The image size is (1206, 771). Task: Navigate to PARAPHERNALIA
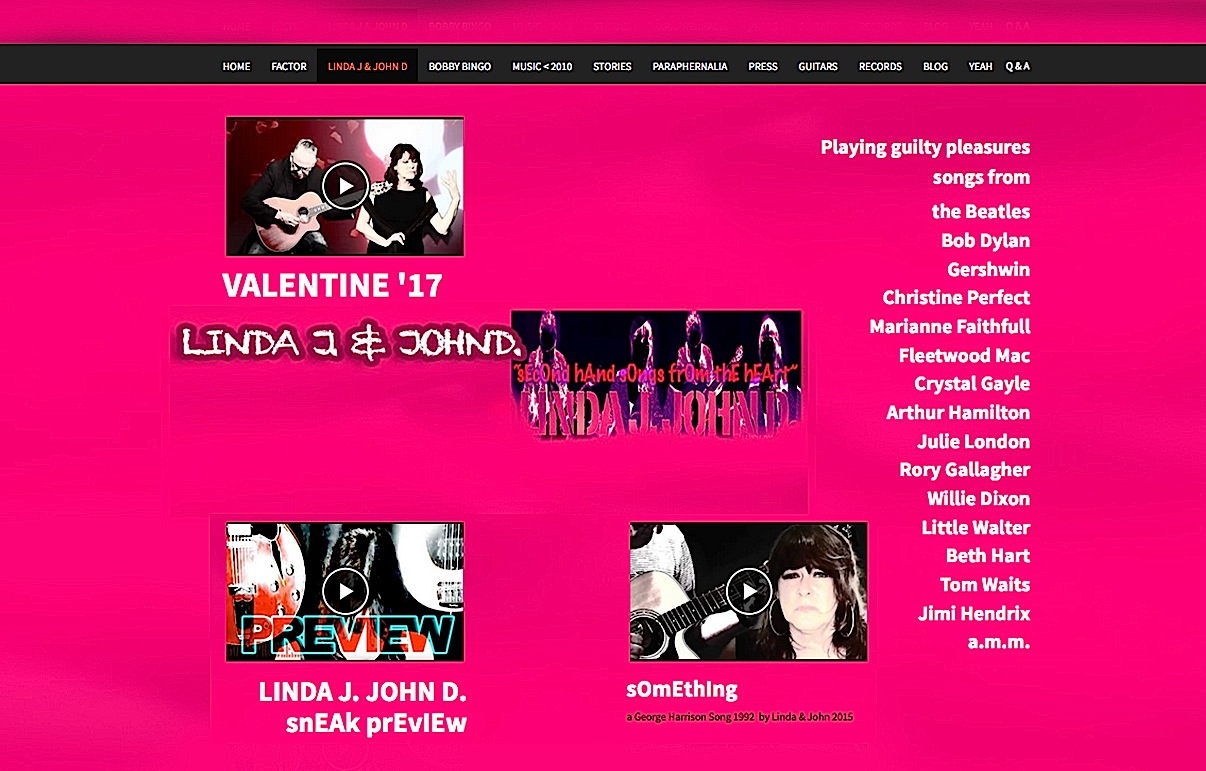pos(690,67)
